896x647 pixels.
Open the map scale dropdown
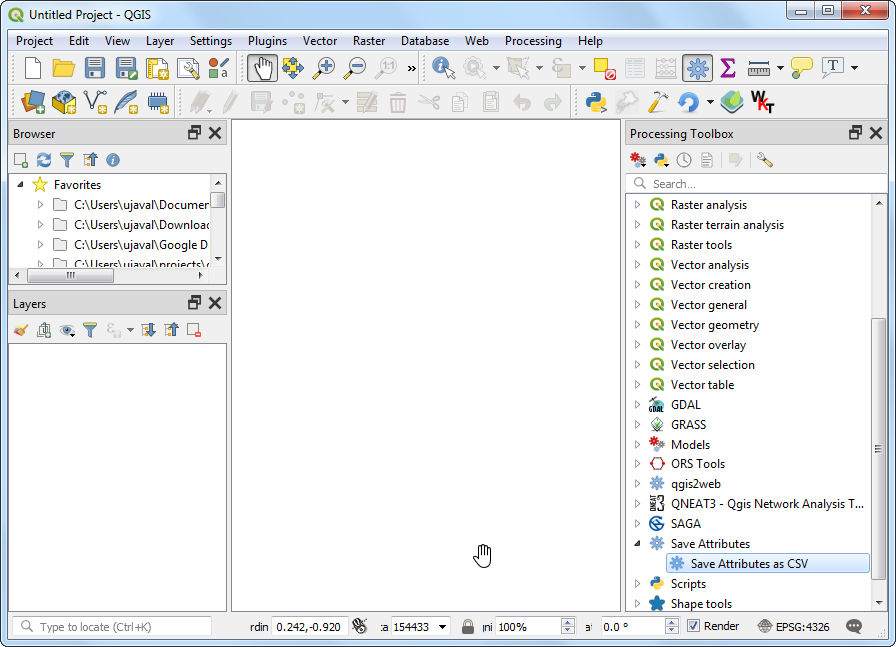[x=441, y=627]
